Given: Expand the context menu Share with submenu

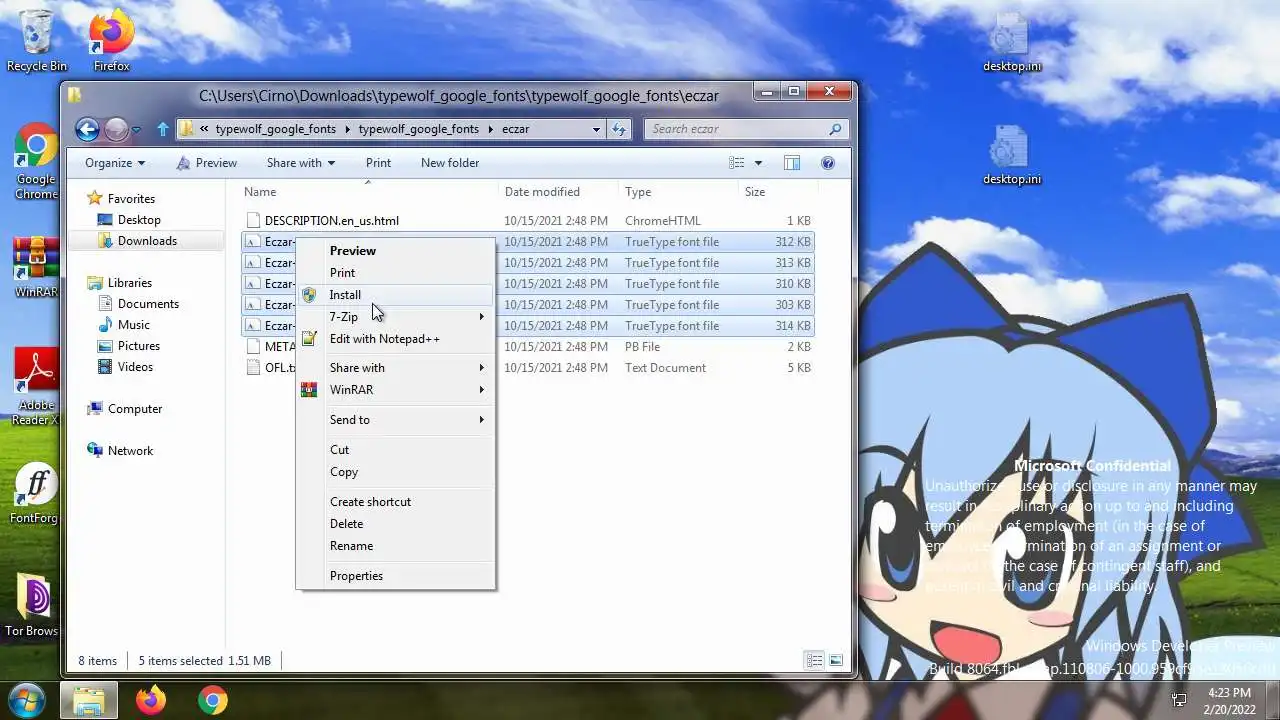Looking at the screenshot, I should (395, 368).
